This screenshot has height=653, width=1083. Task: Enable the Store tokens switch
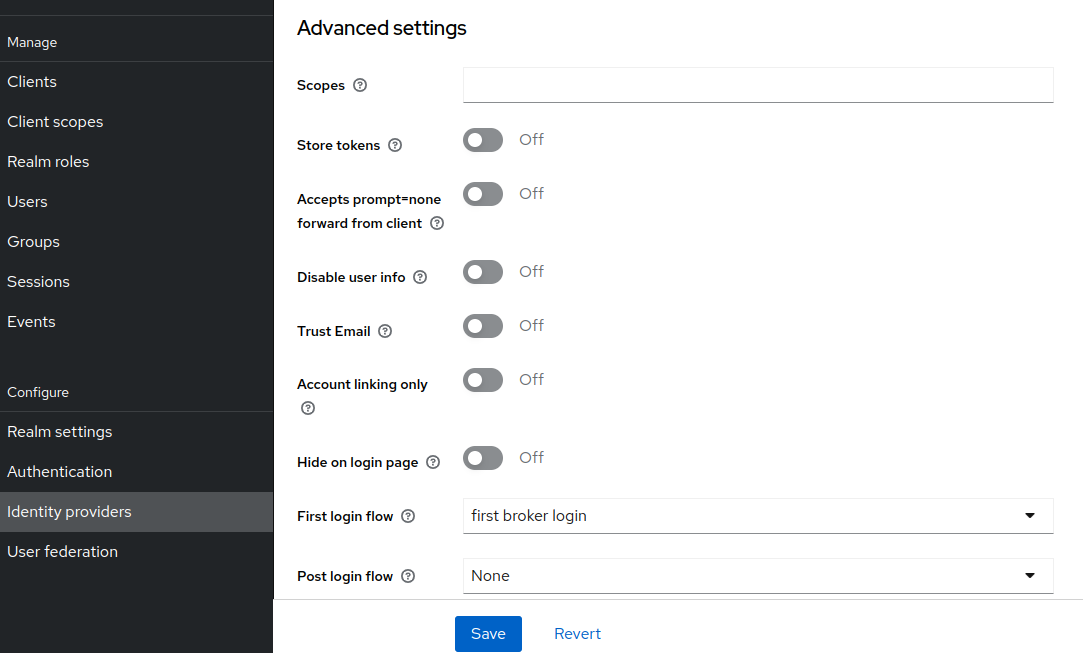(483, 140)
